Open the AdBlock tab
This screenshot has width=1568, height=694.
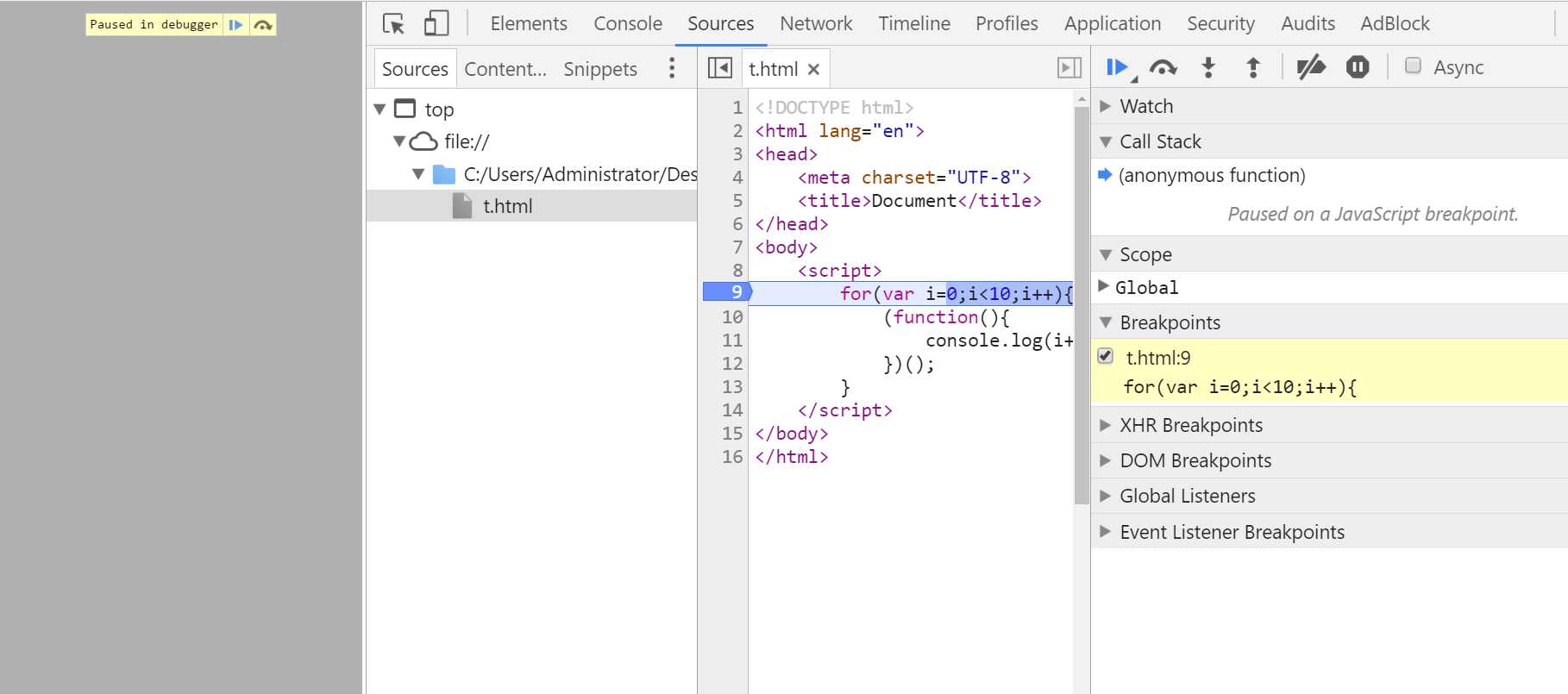tap(1395, 23)
